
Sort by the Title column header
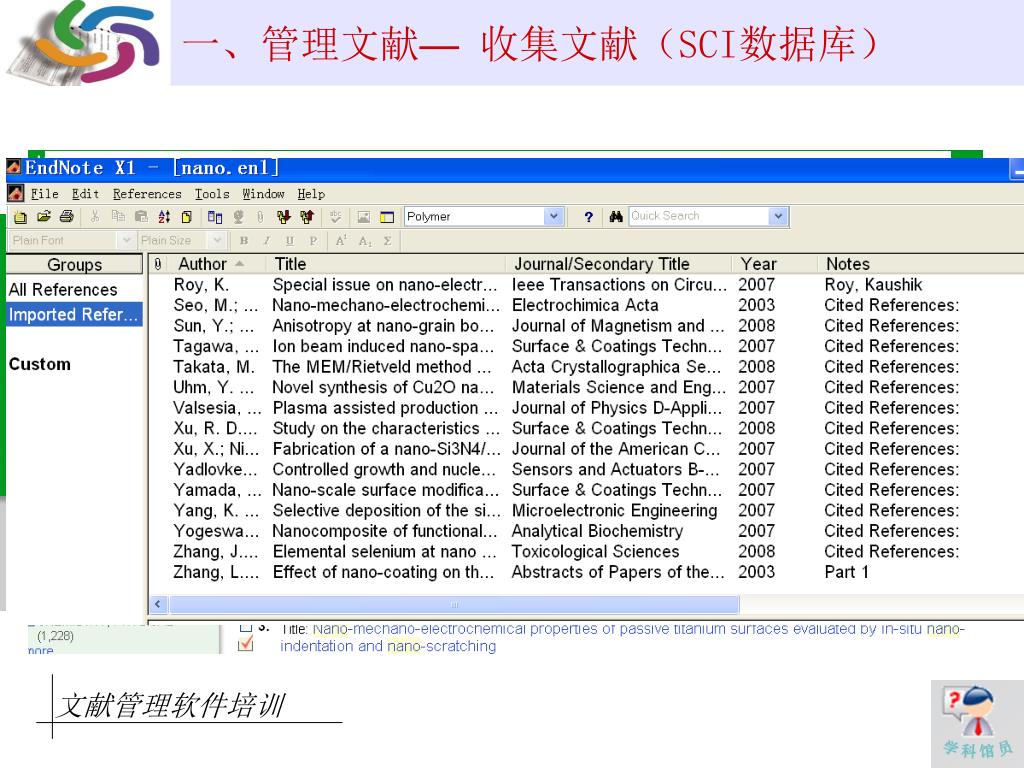385,264
